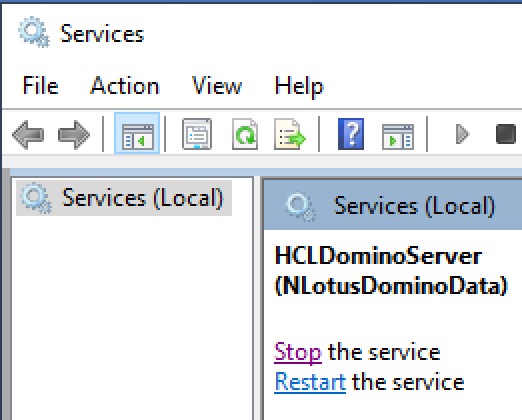Refresh the services list with the green arrow icon

coord(245,134)
